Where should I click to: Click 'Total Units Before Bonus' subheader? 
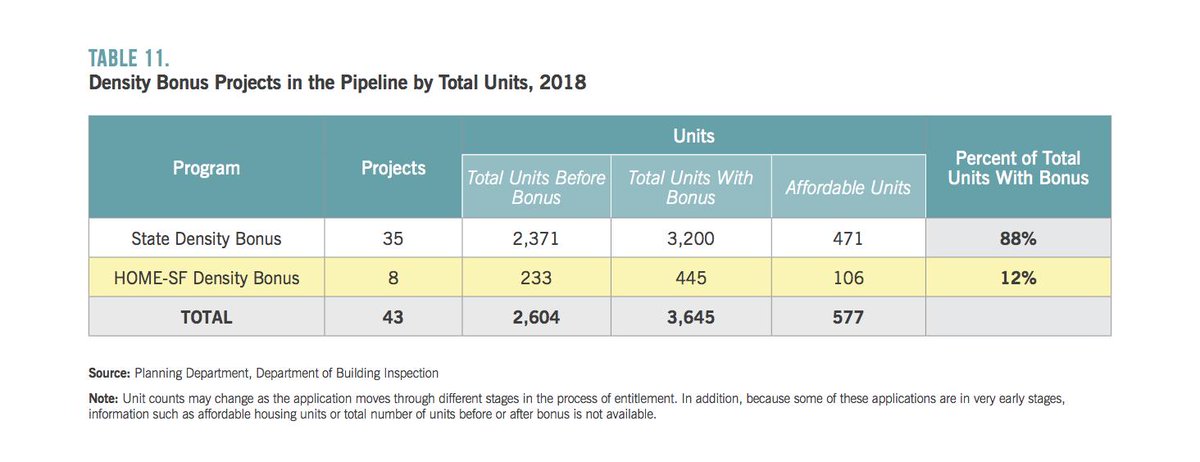pos(536,187)
